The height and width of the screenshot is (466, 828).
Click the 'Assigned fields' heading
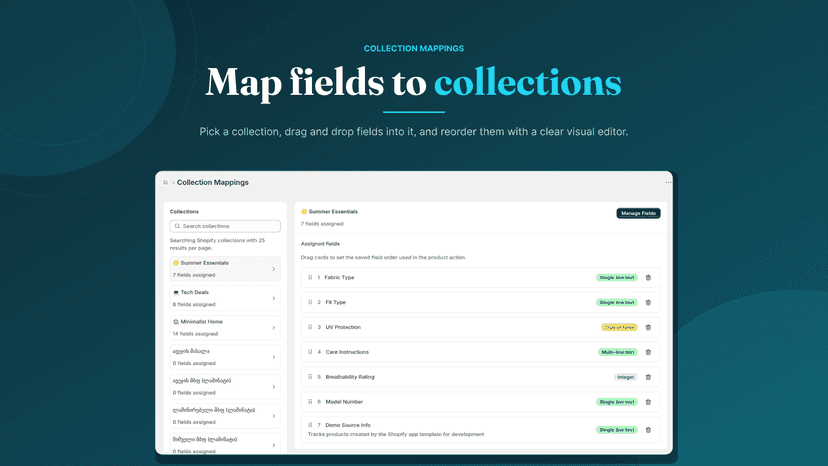coord(320,244)
